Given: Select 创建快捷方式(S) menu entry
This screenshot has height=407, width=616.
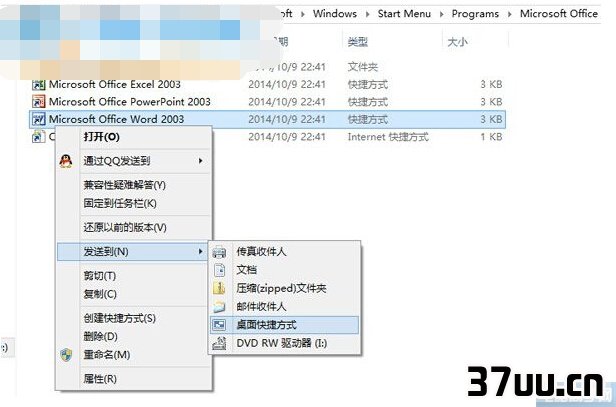Looking at the screenshot, I should [x=119, y=318].
